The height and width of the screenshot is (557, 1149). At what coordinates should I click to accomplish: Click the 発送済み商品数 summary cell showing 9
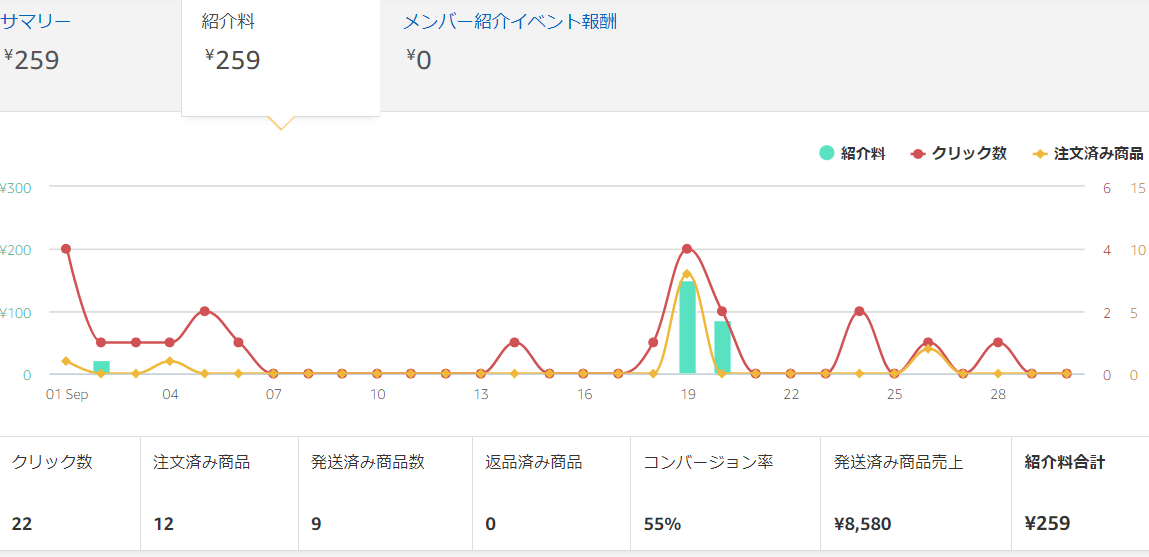(385, 493)
